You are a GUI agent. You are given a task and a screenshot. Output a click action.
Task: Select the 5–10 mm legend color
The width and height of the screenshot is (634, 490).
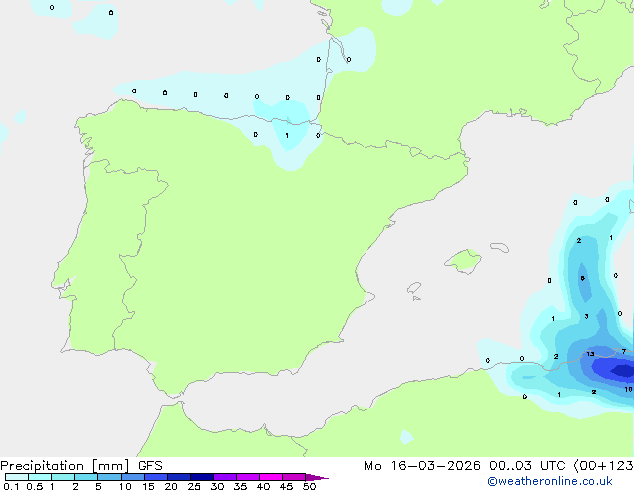(109, 477)
